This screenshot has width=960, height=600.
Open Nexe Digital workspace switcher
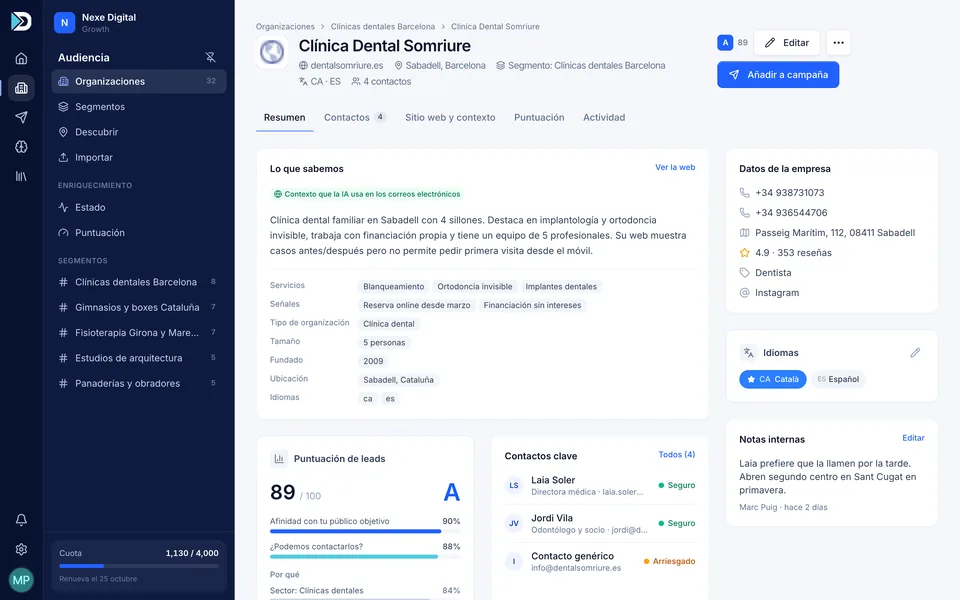pyautogui.click(x=96, y=23)
